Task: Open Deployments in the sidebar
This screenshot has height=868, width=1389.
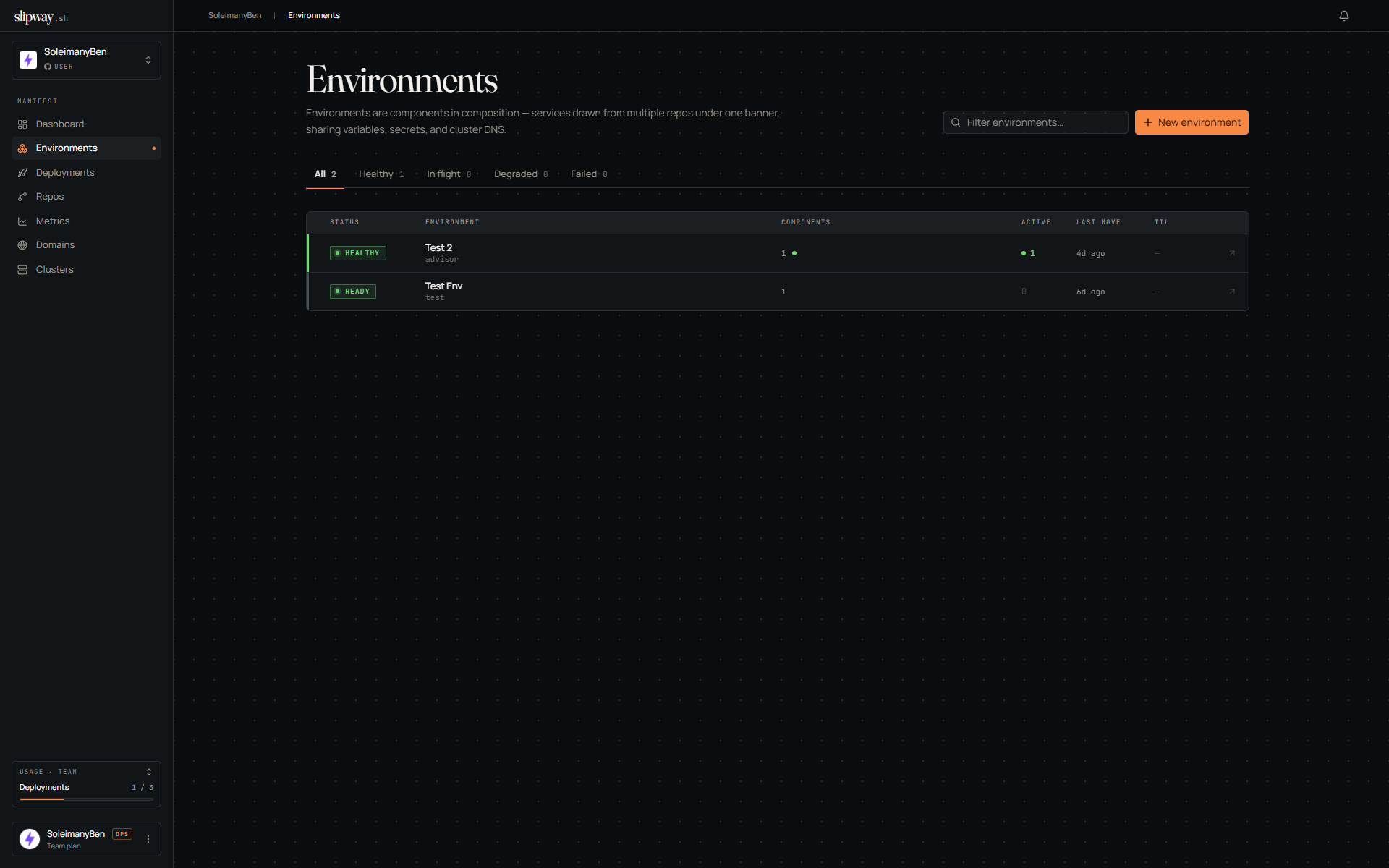Action: tap(86, 173)
